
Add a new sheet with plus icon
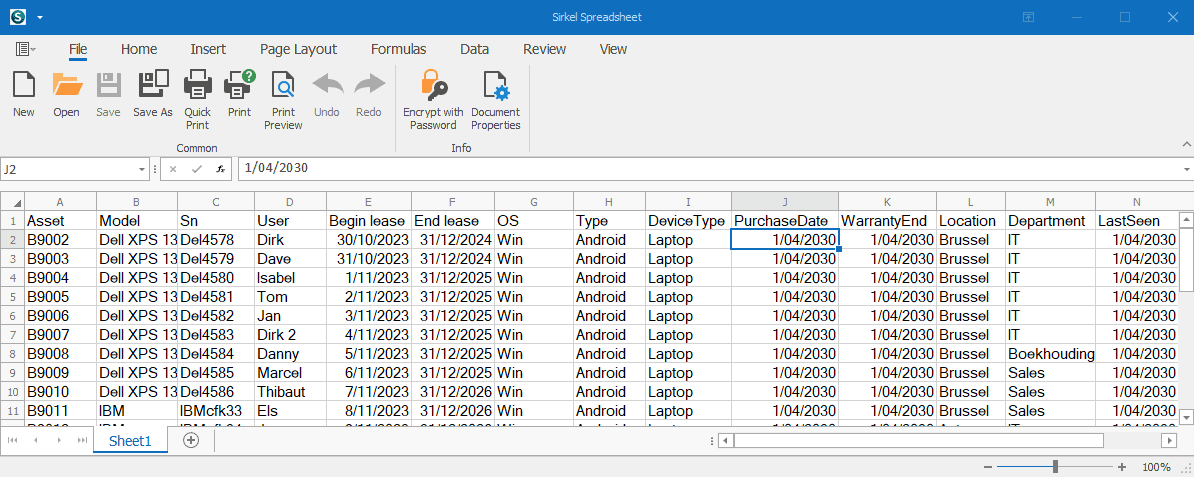191,440
